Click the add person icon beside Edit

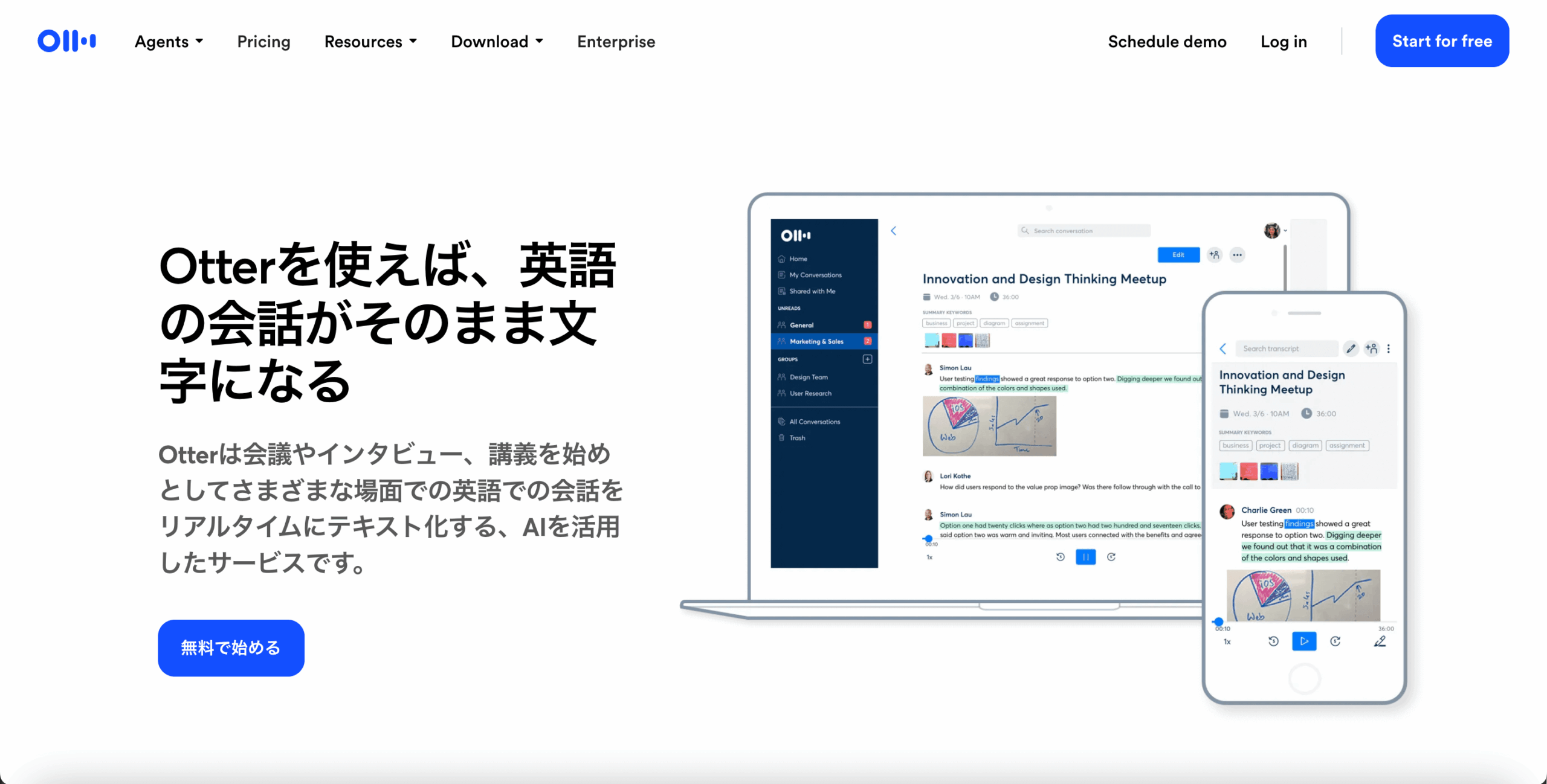pos(1214,255)
